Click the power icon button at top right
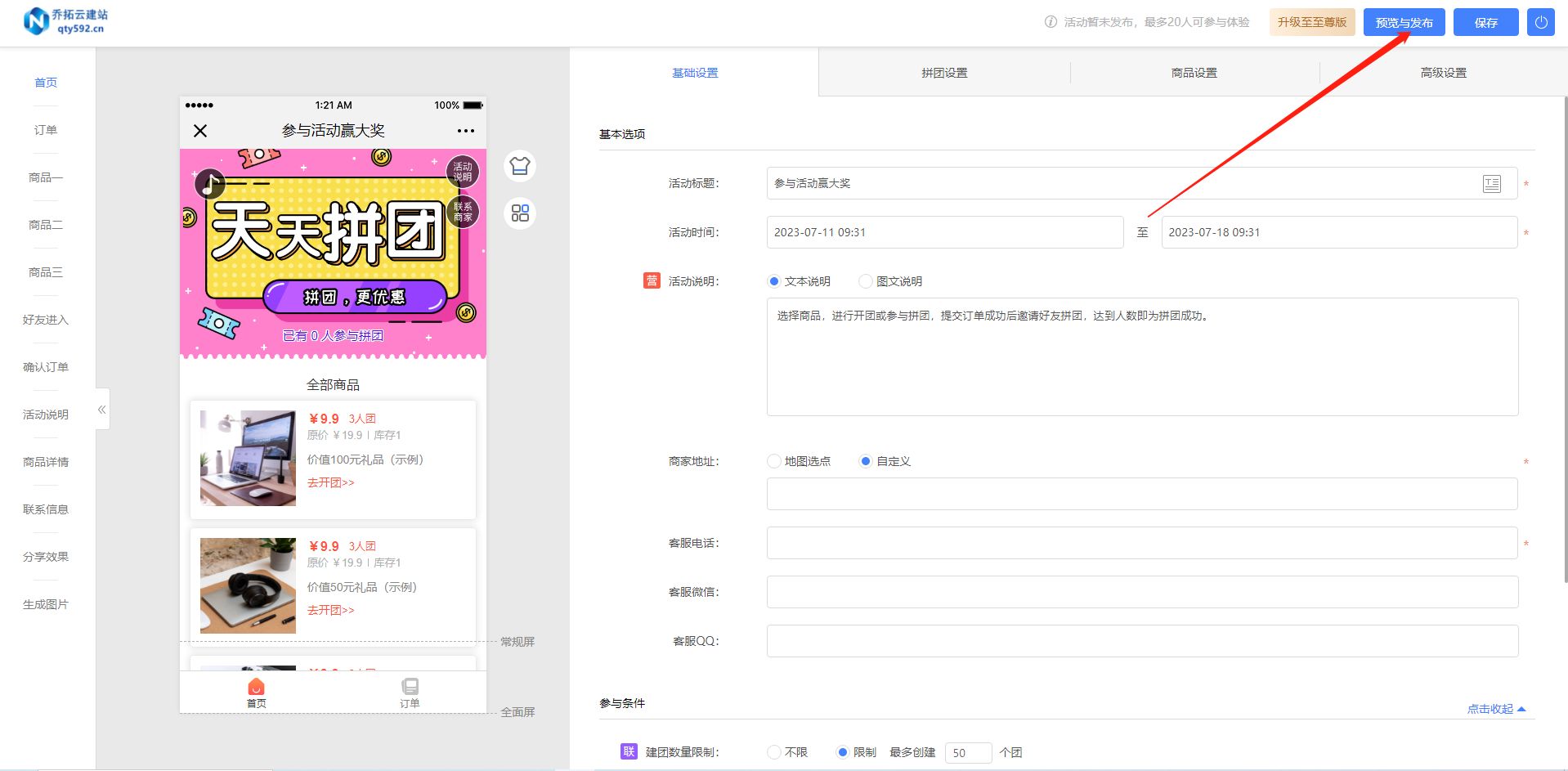Screen dimensions: 1568x771 pos(1540,22)
